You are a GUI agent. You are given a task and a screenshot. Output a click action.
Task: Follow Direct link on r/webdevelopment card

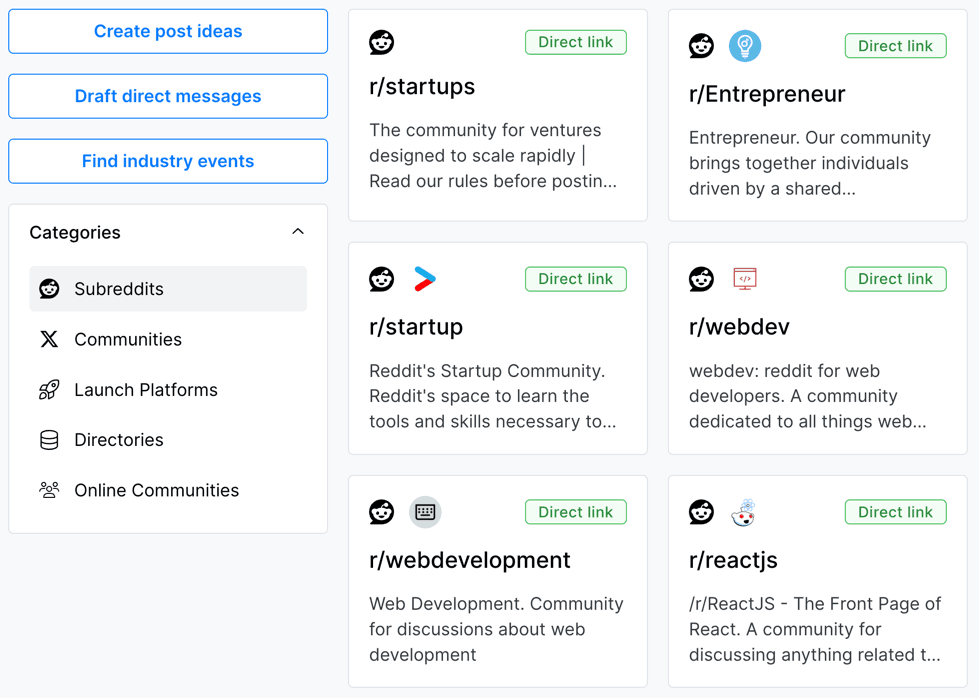(x=576, y=512)
